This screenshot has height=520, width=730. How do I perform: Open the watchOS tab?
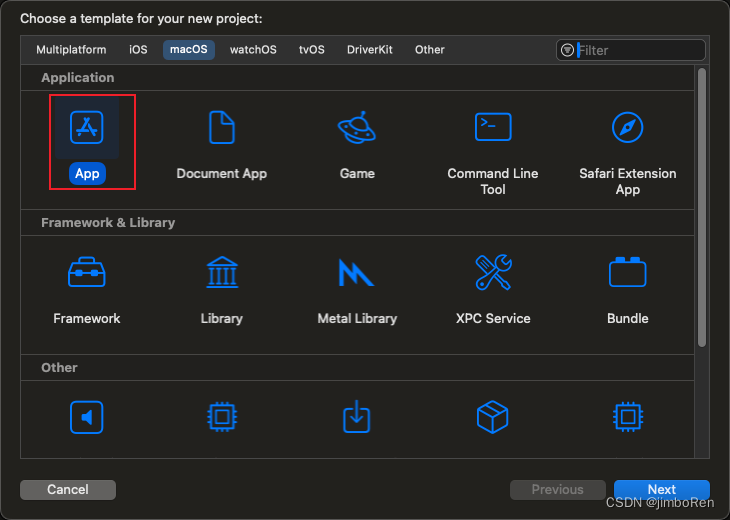coord(253,50)
